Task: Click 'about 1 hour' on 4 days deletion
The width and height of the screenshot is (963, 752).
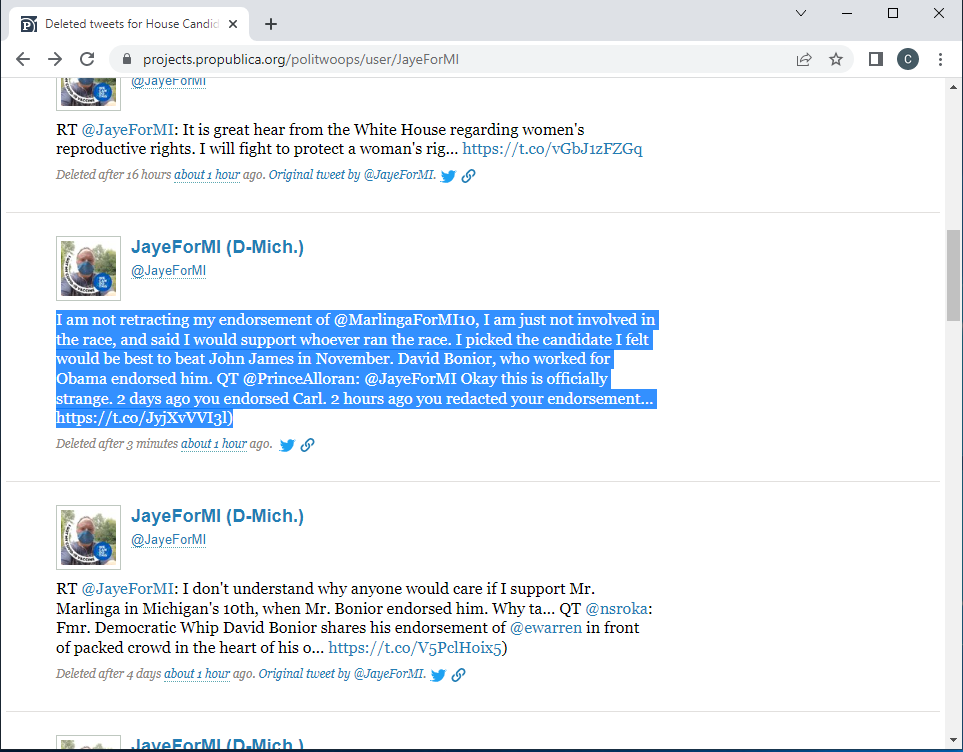Action: (x=197, y=673)
